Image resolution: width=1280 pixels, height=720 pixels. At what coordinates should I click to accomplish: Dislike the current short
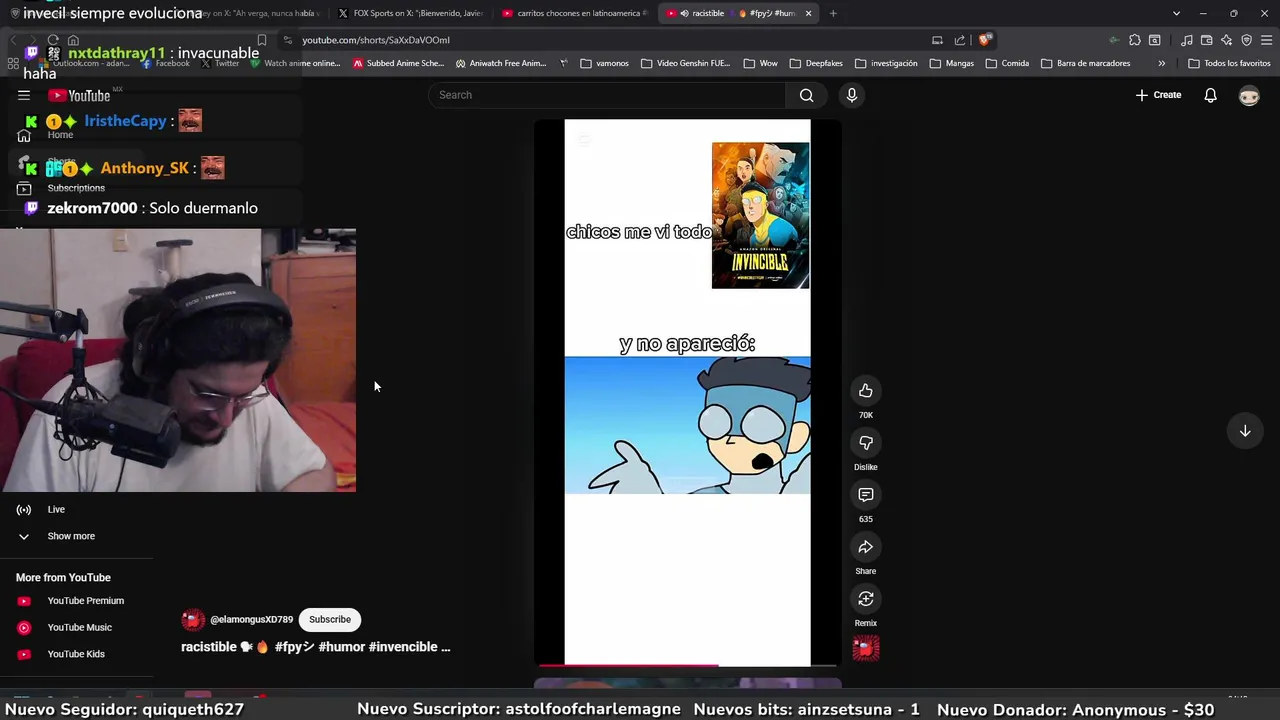866,443
